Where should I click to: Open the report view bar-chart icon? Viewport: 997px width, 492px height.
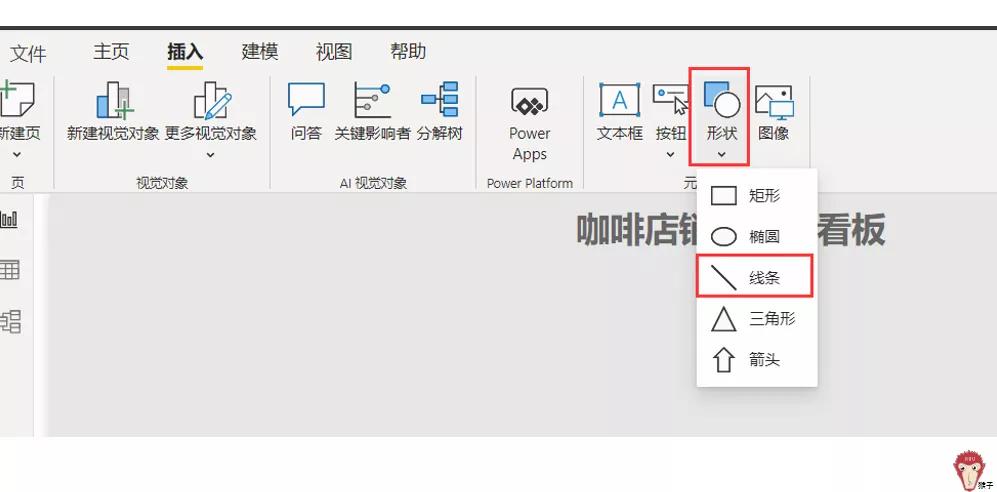point(9,220)
